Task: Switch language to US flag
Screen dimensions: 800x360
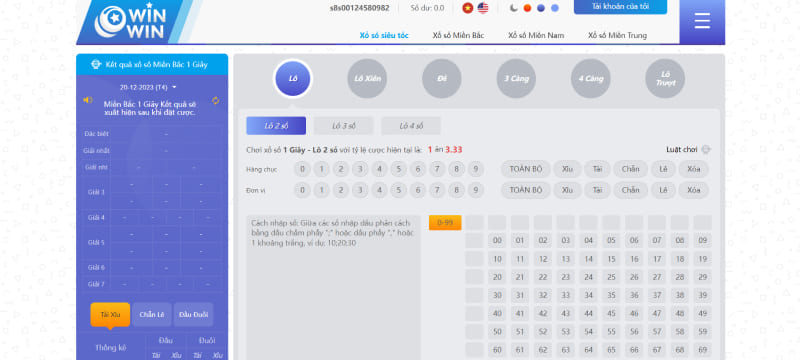Action: pyautogui.click(x=483, y=8)
